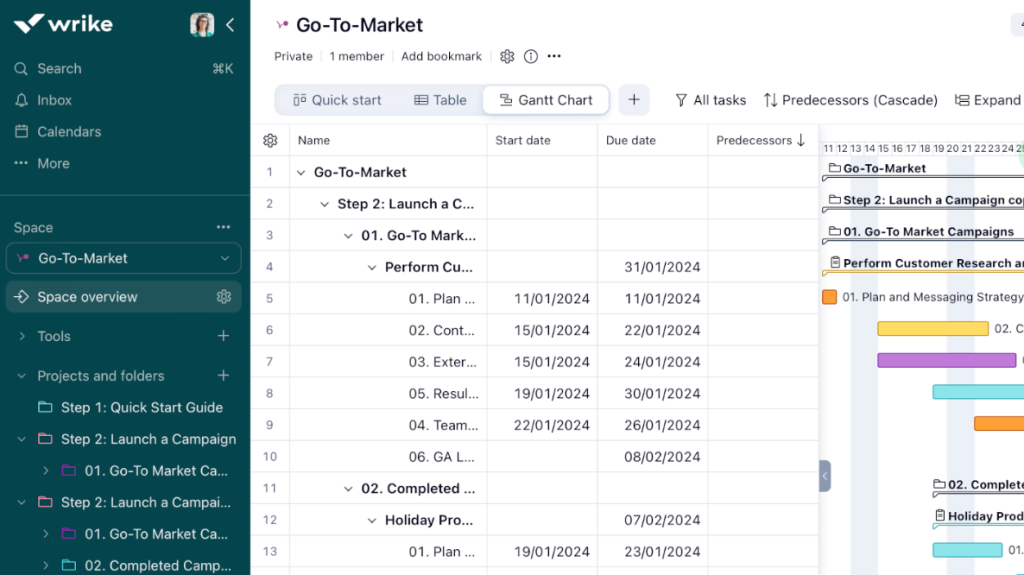Collapse Holiday Pro... table row
1024x575 pixels.
point(372,520)
